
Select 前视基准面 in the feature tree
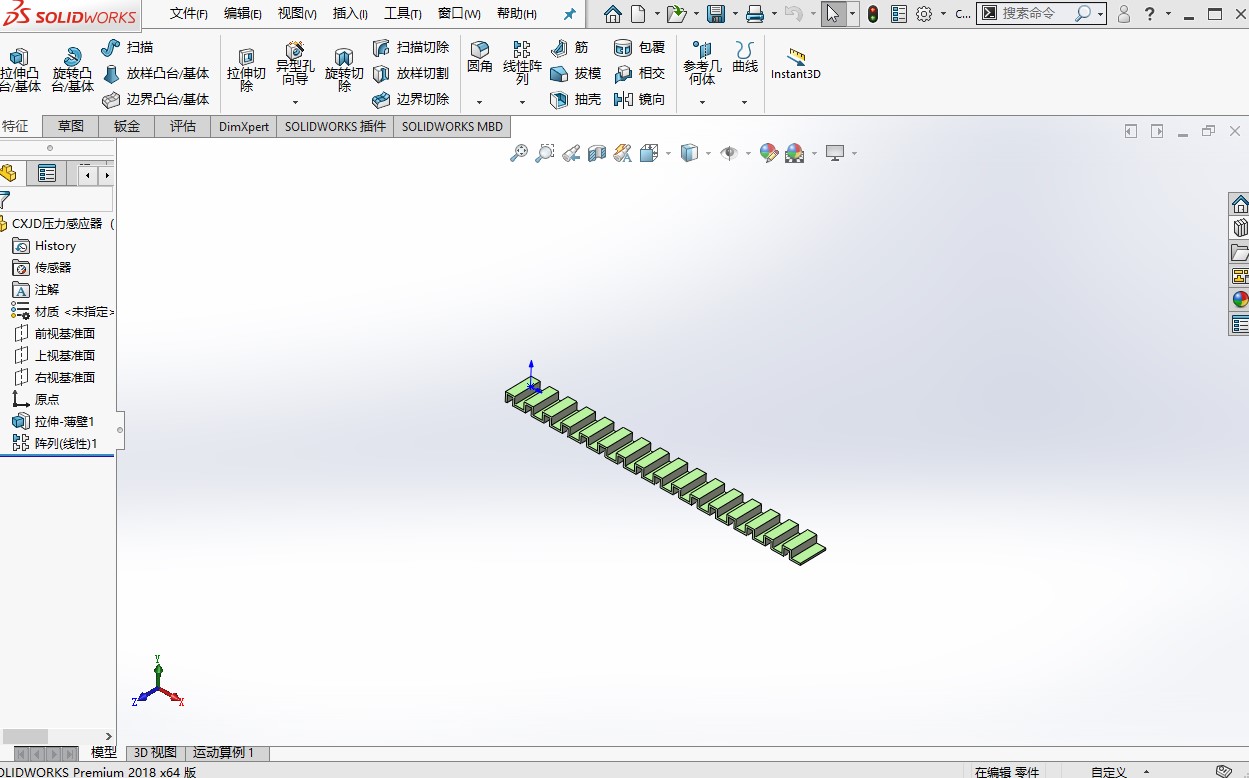[54, 334]
